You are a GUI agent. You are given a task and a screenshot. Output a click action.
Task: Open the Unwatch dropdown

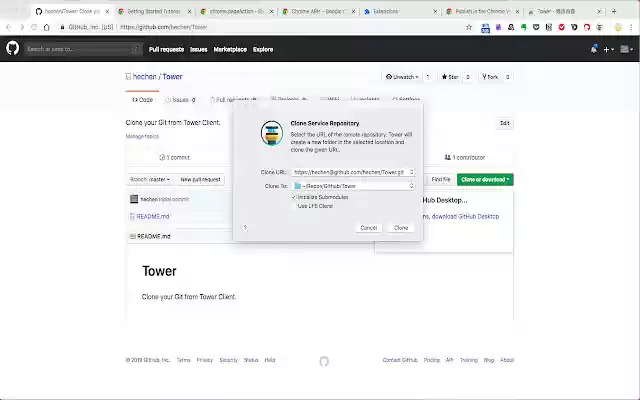click(402, 77)
